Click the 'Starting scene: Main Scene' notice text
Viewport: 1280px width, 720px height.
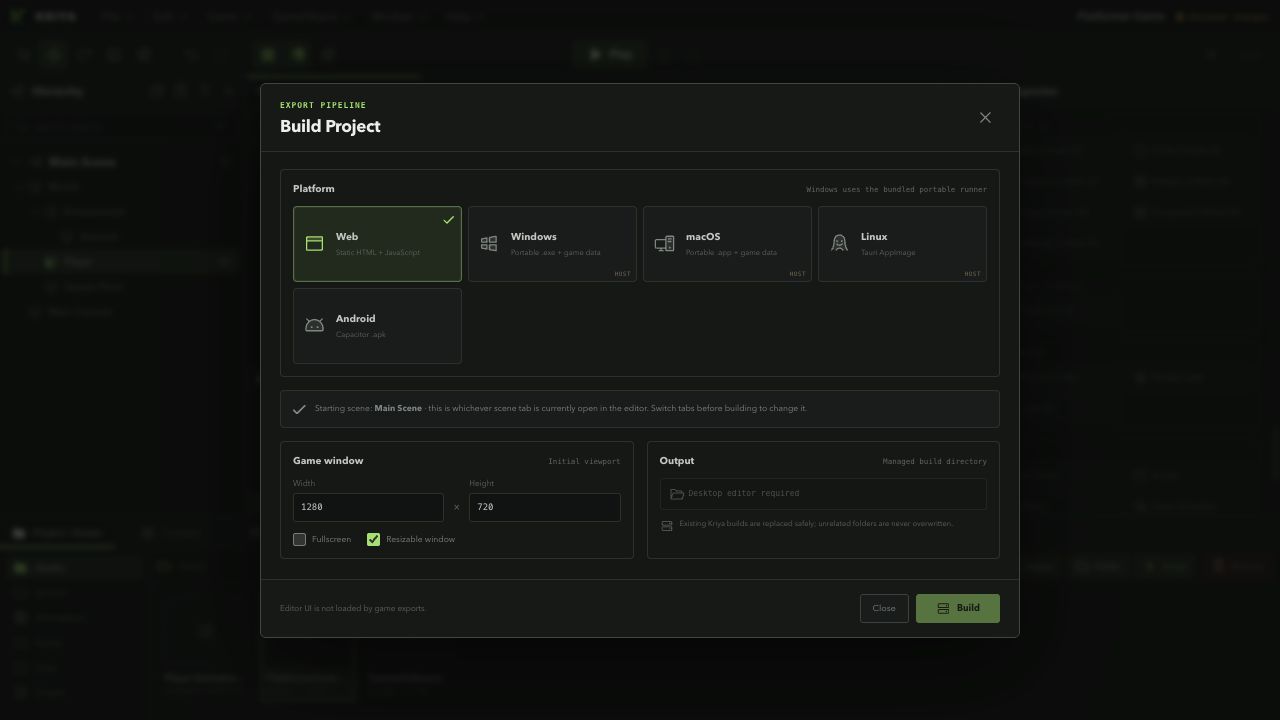coord(560,409)
